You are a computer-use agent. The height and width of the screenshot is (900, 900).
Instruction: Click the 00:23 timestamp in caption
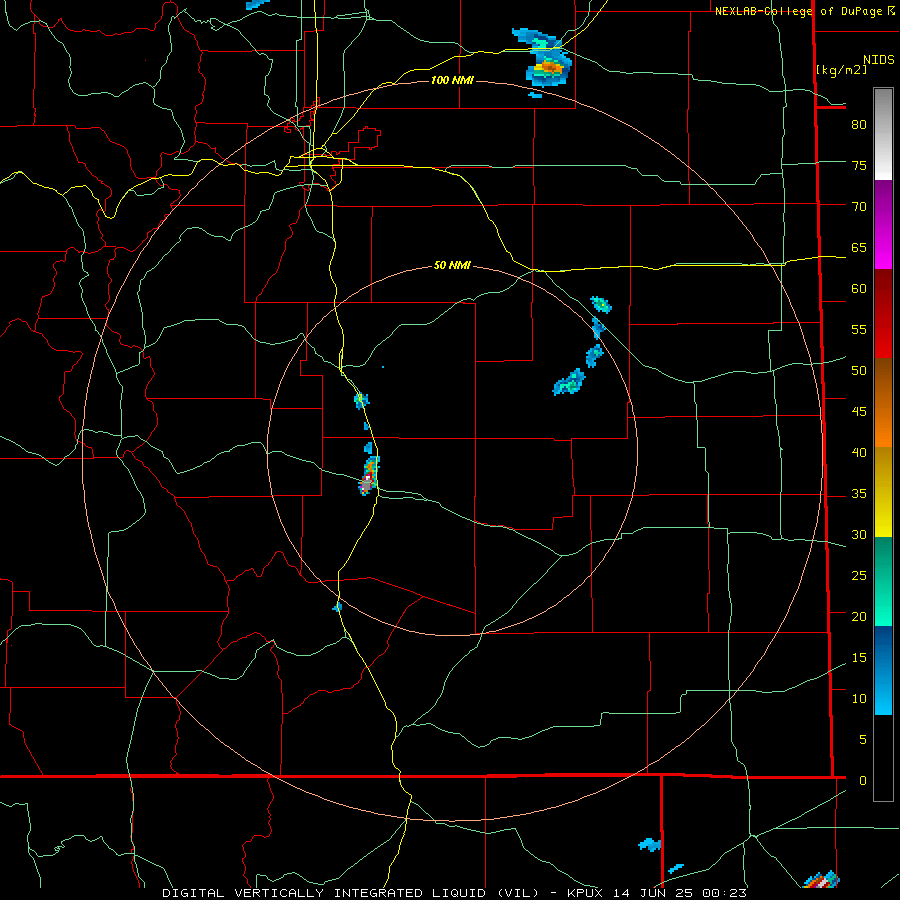pos(724,893)
